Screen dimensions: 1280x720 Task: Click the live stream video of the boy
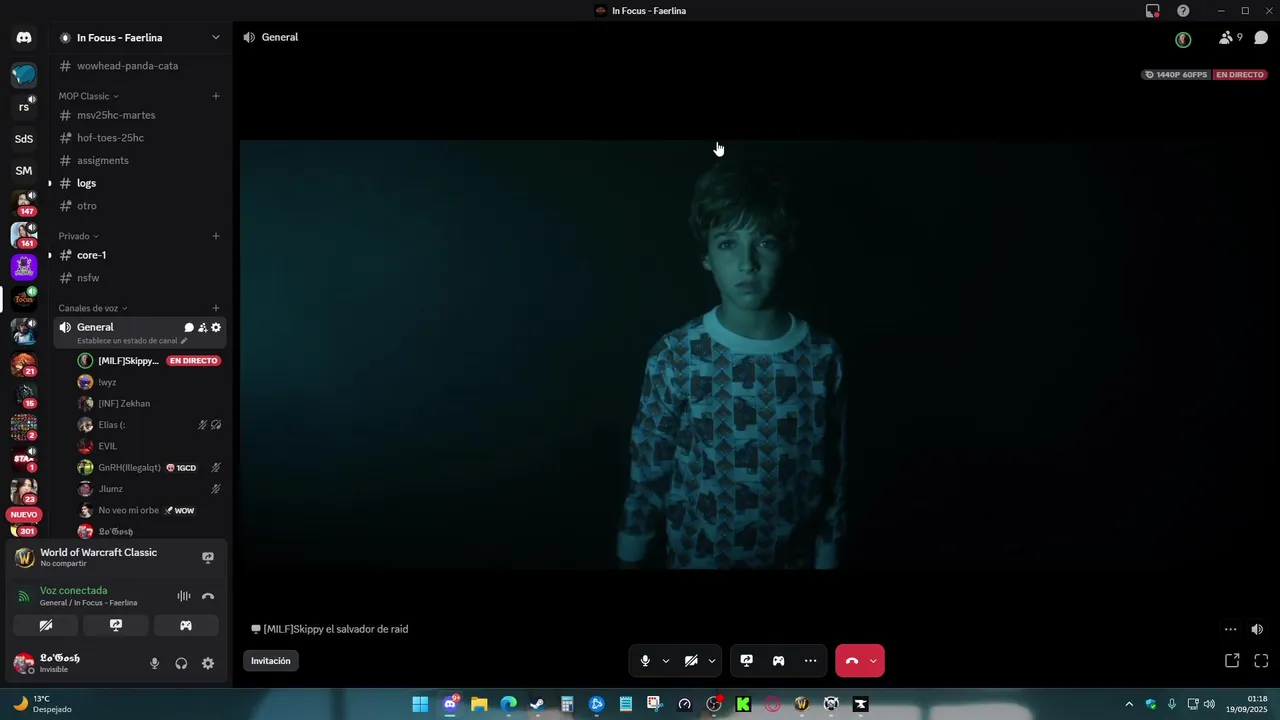pos(758,355)
